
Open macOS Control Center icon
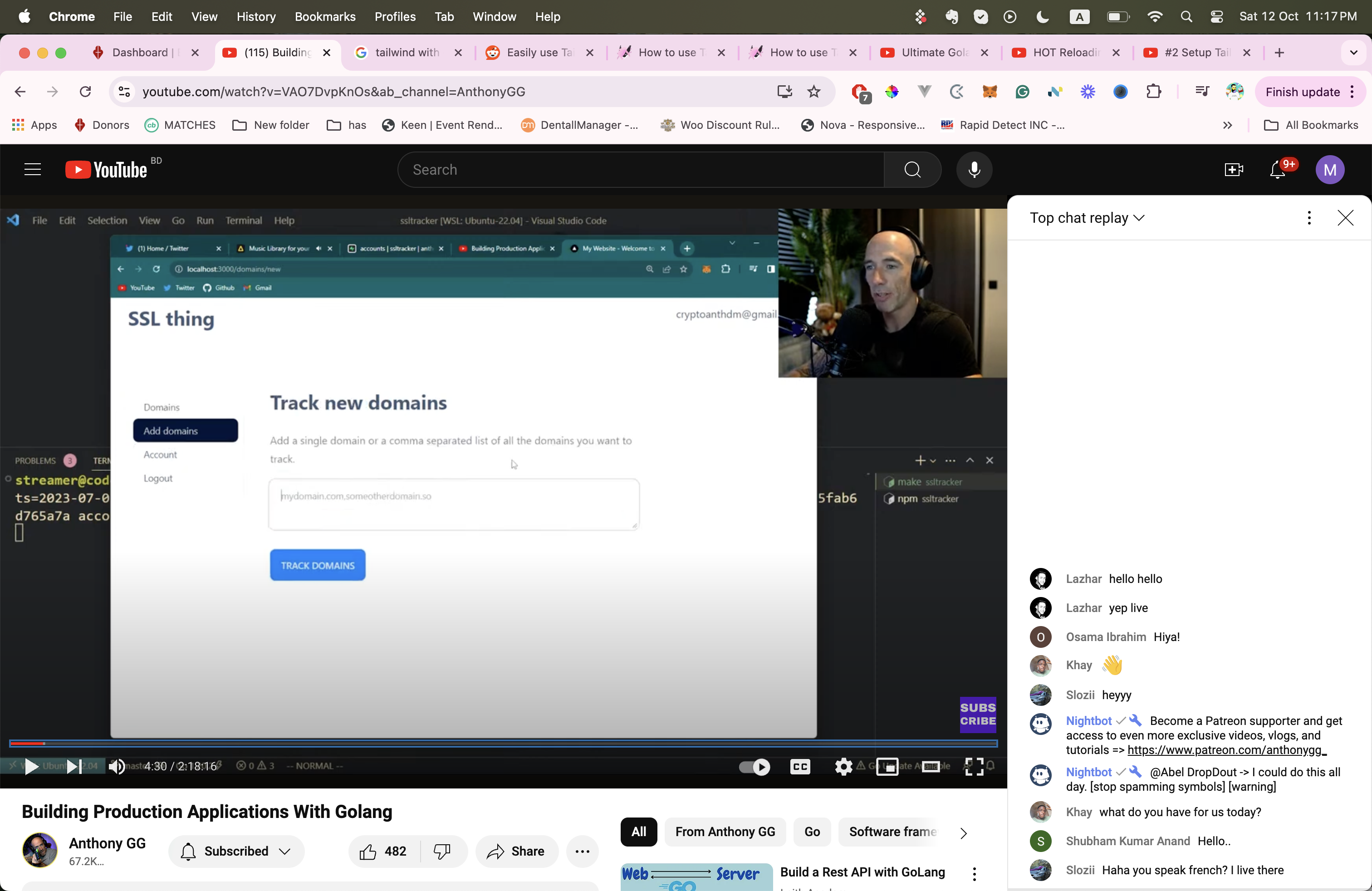1216,16
